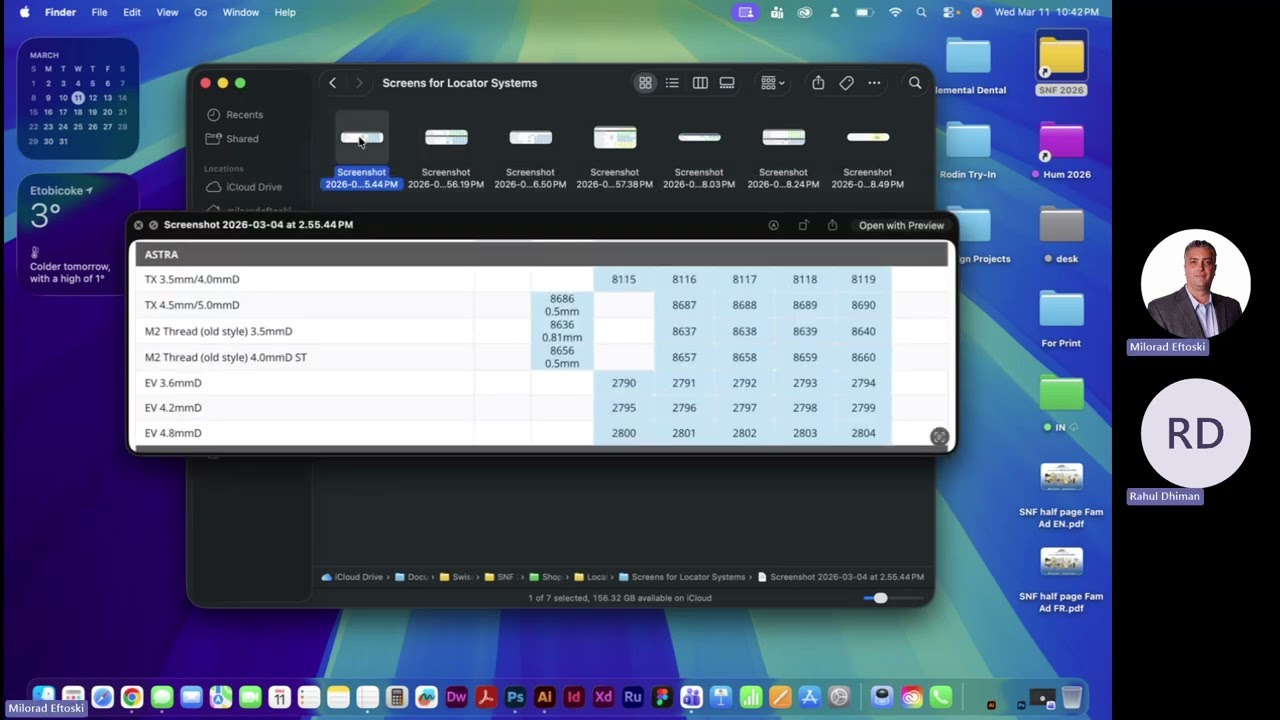Switch Finder to icon view
This screenshot has height=720, width=1280.
(645, 83)
